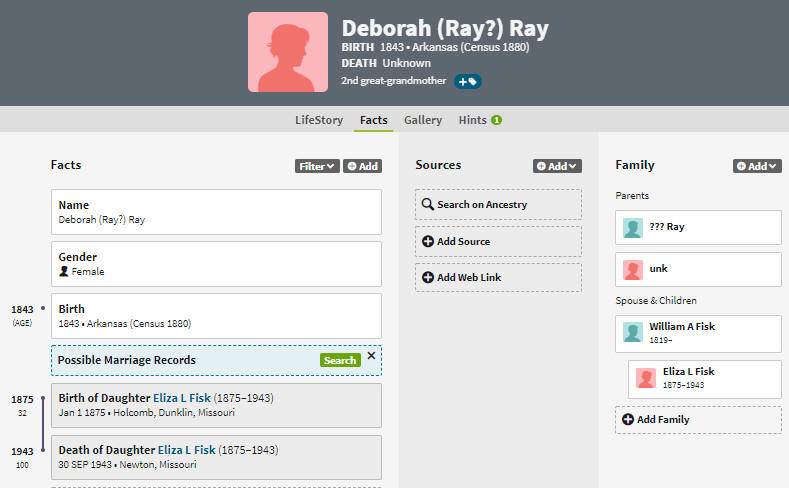Click the Add button in Facts header
Image resolution: width=789 pixels, height=488 pixels.
[362, 167]
